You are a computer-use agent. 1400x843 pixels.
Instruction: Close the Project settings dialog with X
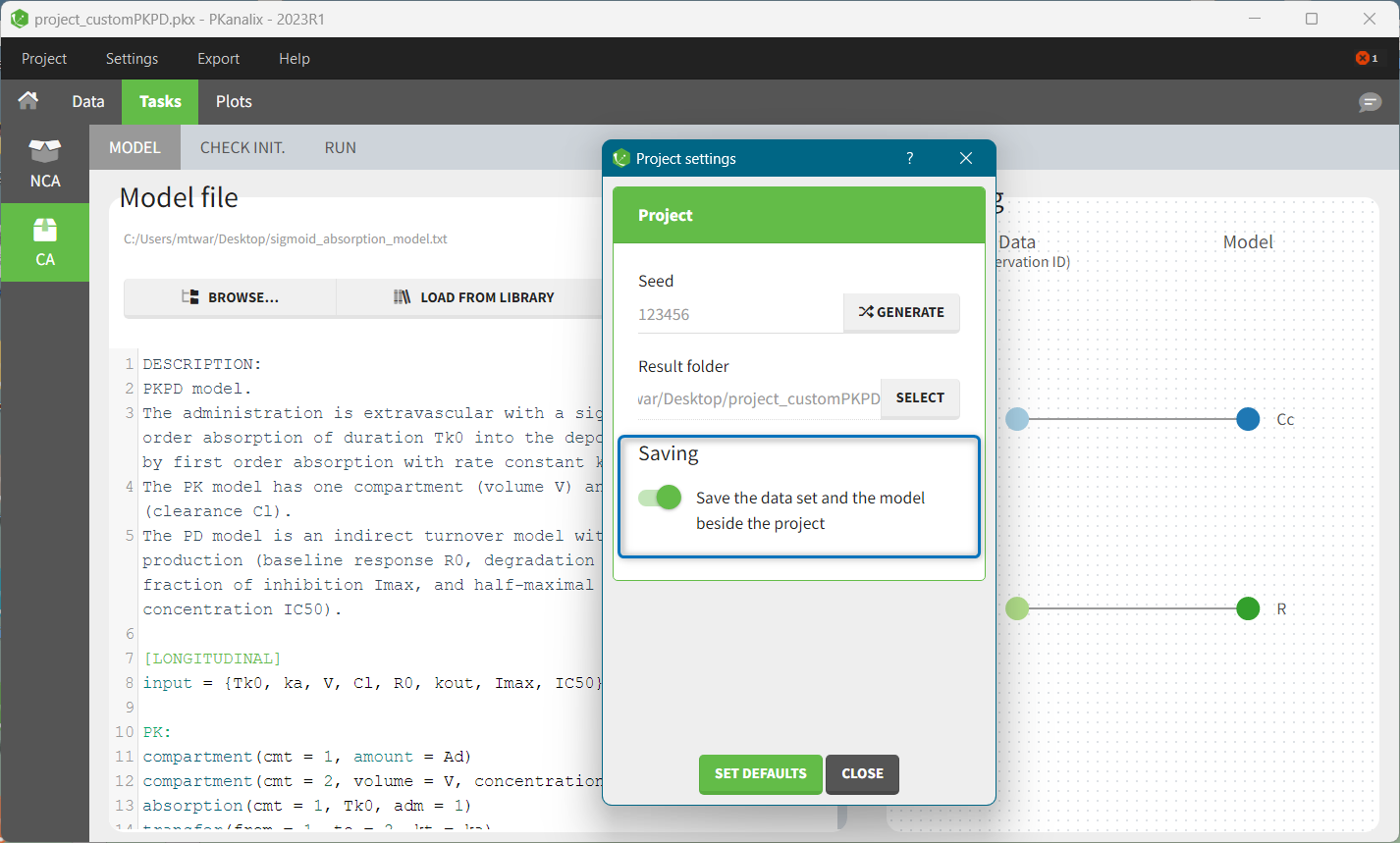965,158
